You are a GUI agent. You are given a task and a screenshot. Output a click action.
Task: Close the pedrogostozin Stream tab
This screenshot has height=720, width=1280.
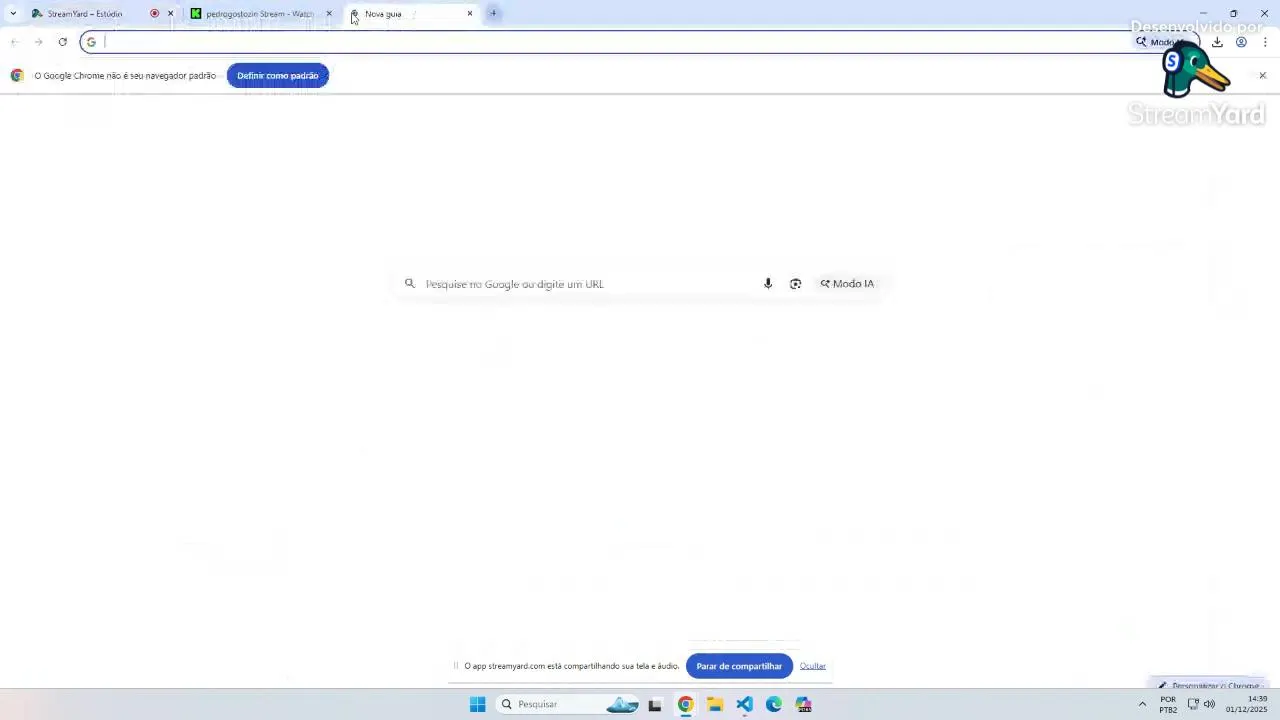[329, 14]
